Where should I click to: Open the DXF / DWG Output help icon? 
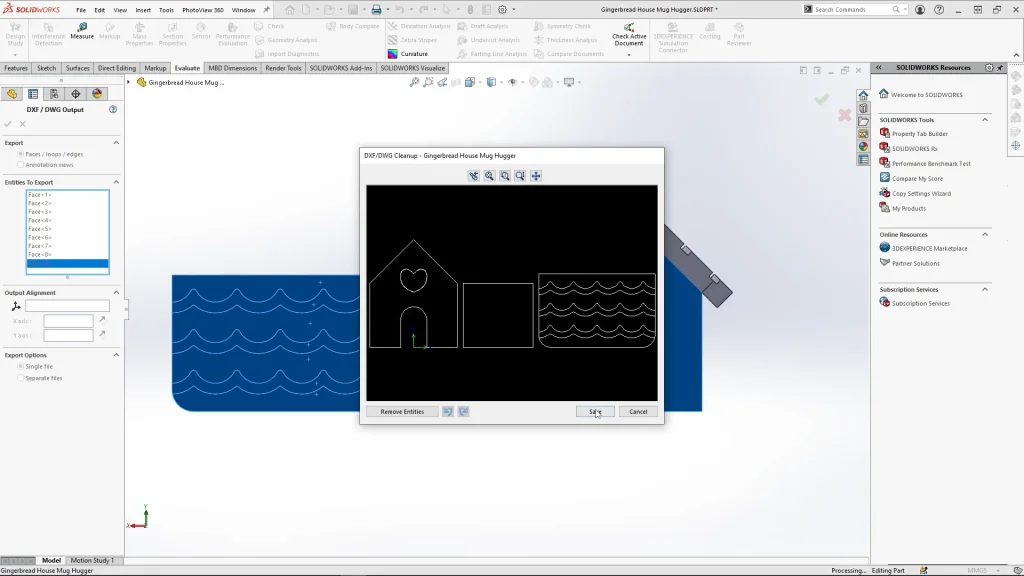[x=113, y=109]
